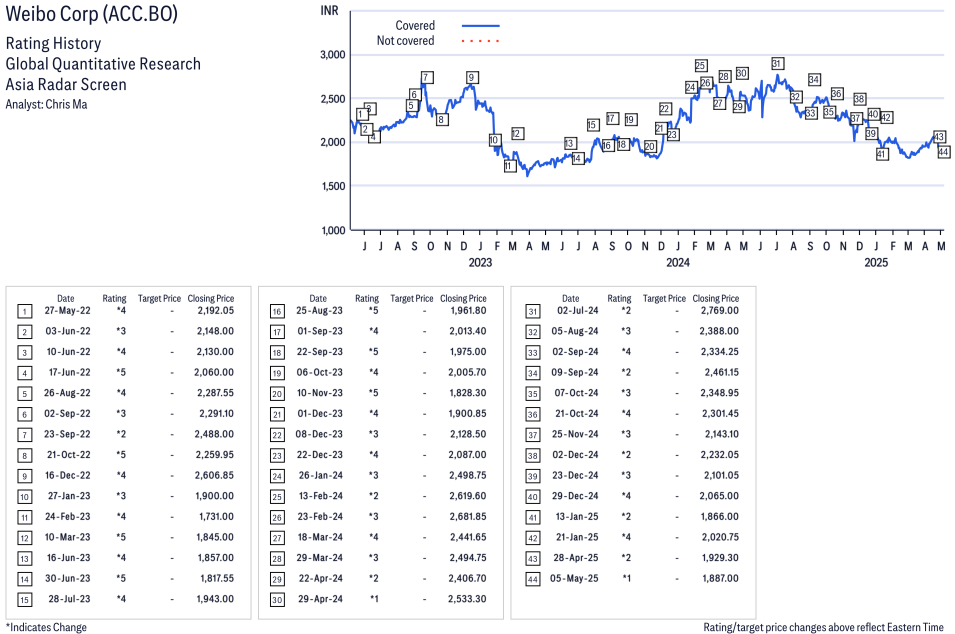Select the Asia Radar Screen line
Viewport: 955px width, 634px height.
click(66, 84)
